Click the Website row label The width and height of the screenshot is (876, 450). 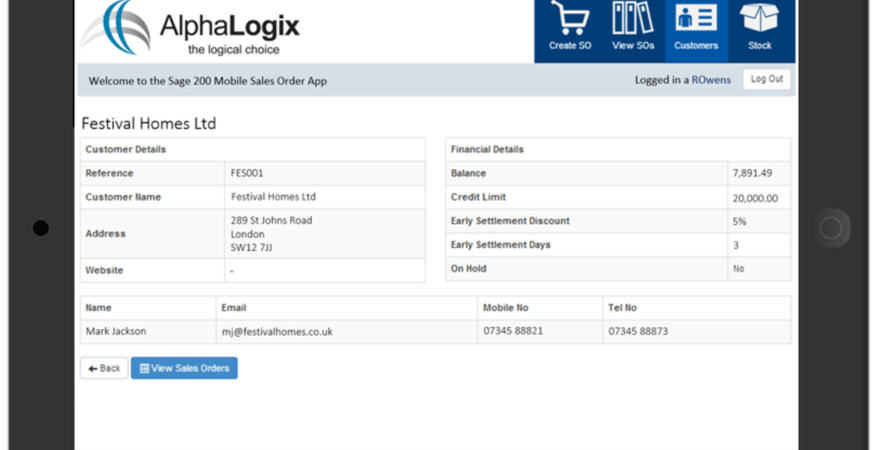click(x=104, y=271)
